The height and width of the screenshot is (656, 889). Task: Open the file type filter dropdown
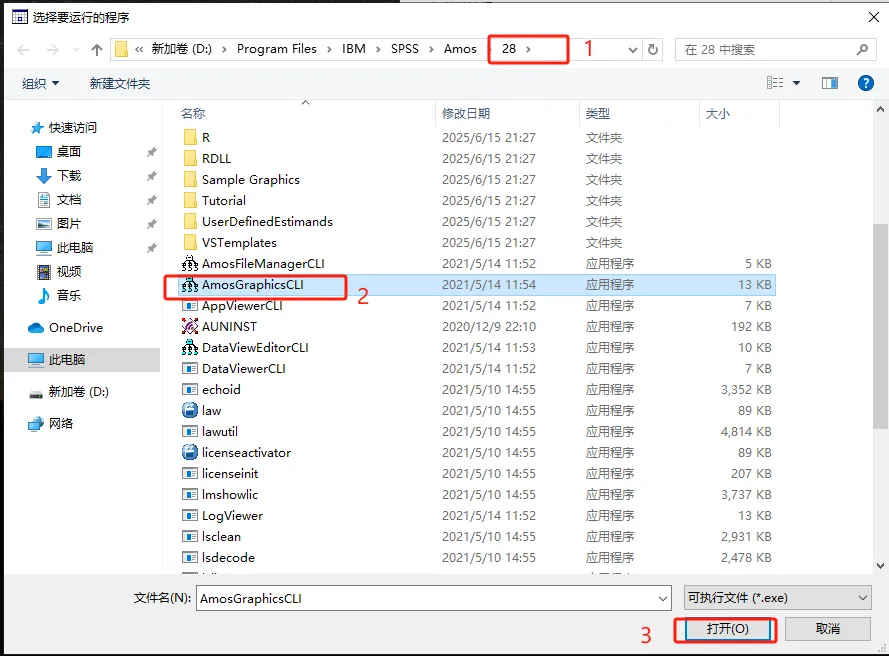(x=777, y=598)
